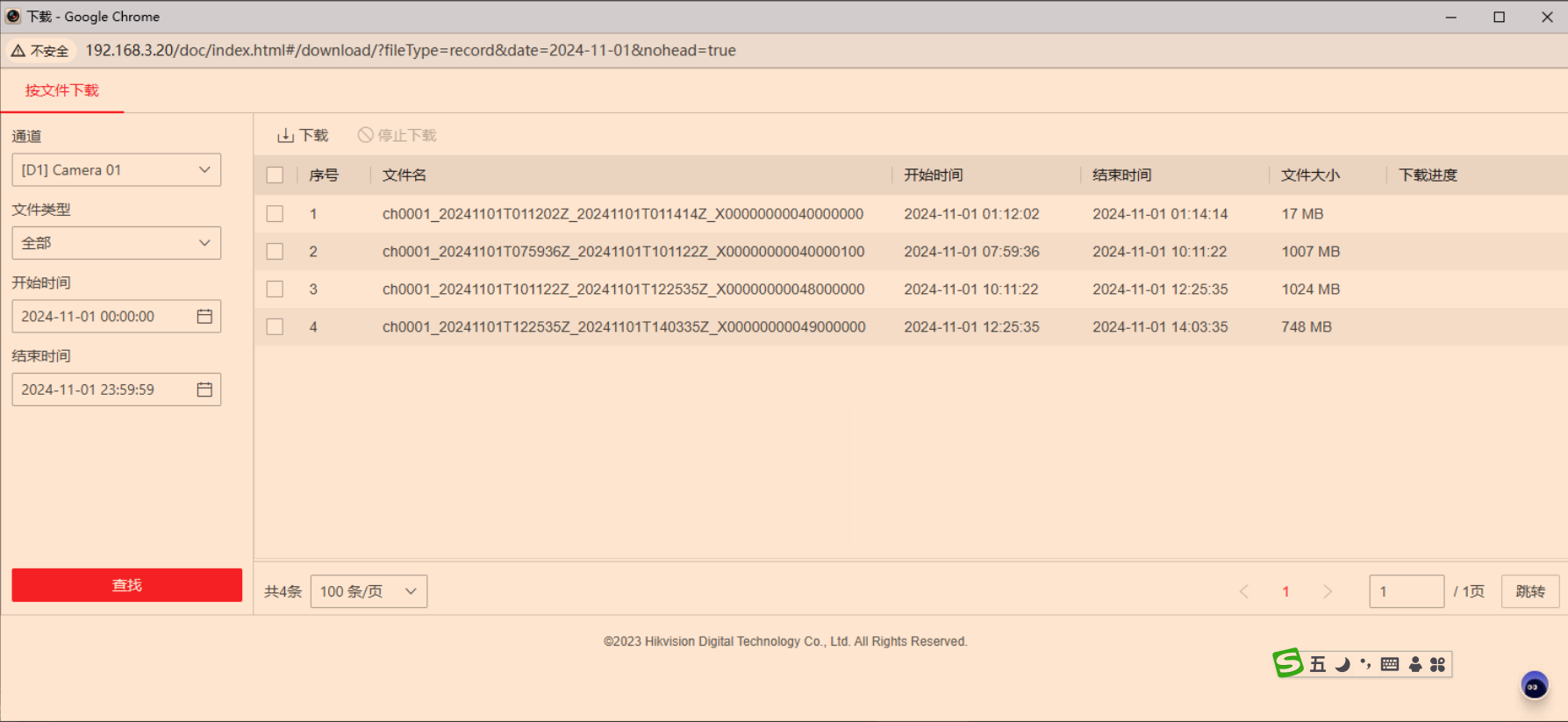
Task: Toggle Wubi input mode indicator
Action: 1318,664
